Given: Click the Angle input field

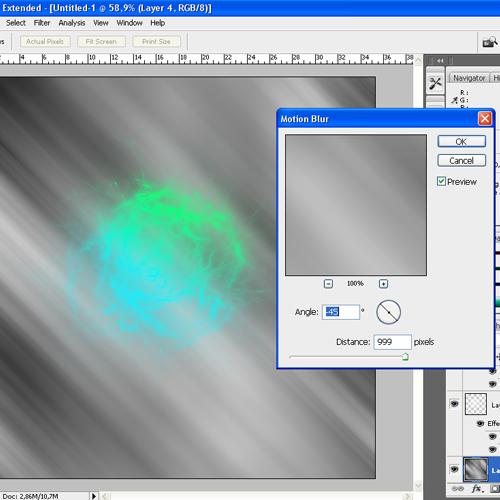Looking at the screenshot, I should 341,312.
